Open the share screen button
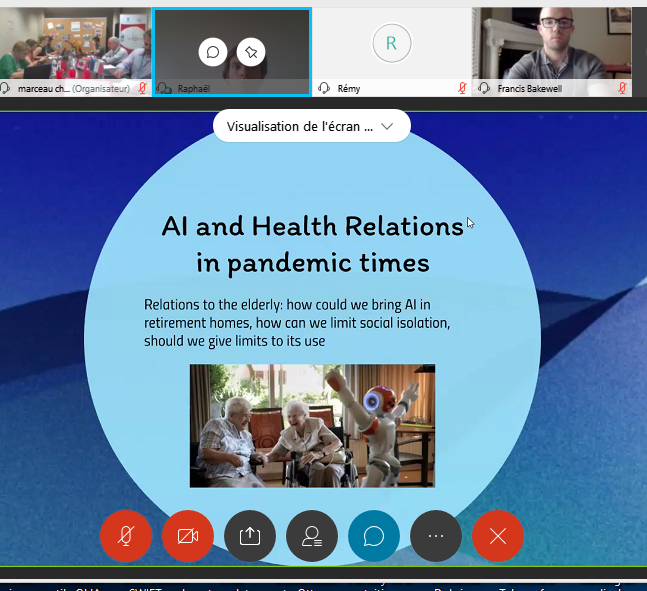This screenshot has width=647, height=591. coord(250,536)
